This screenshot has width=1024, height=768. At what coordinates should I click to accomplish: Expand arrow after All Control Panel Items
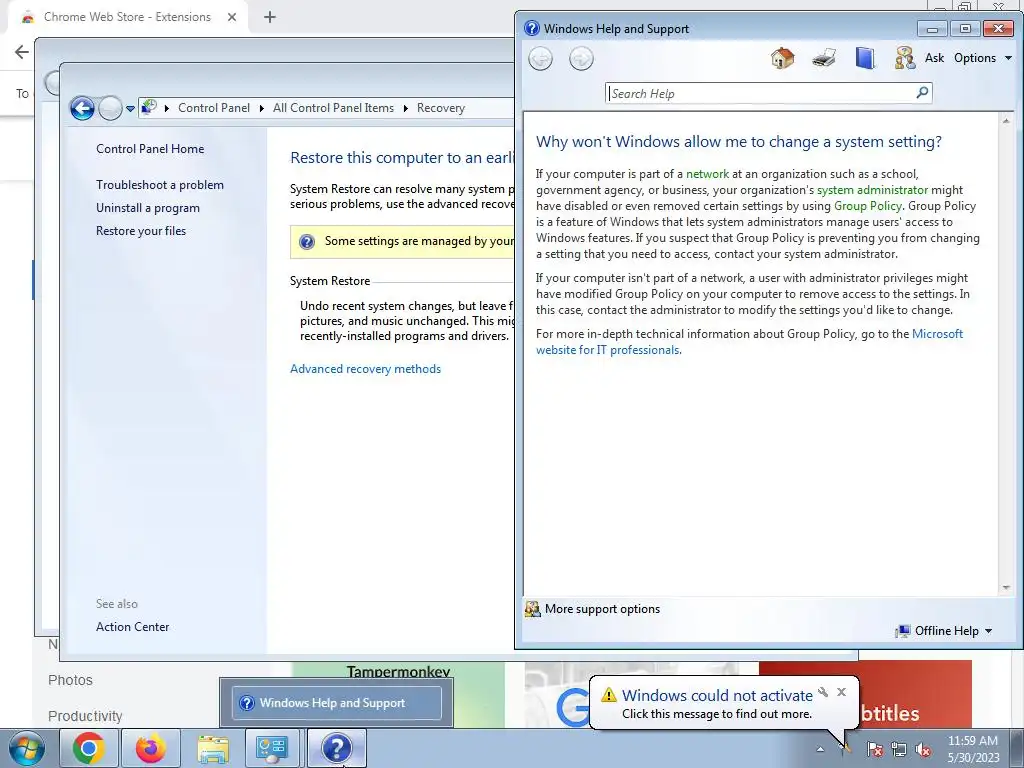[406, 108]
